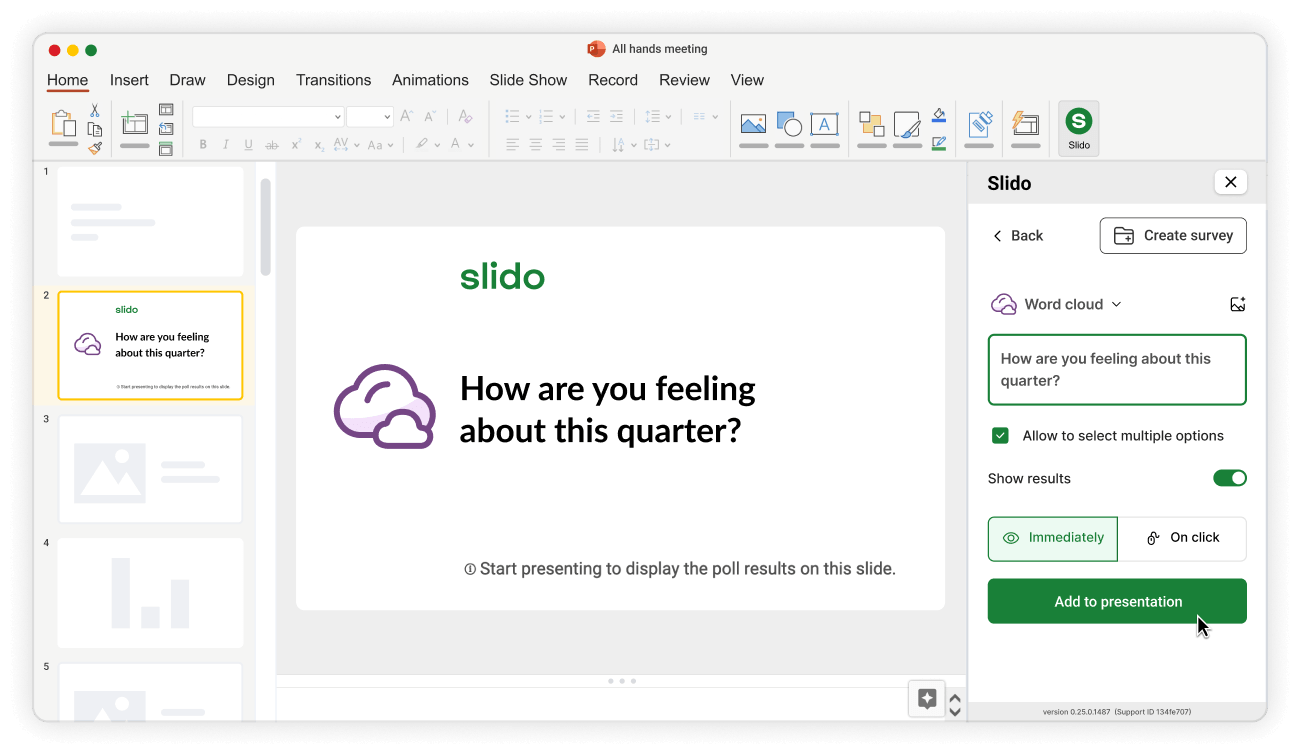
Task: Switch to the Design tab
Action: click(250, 80)
